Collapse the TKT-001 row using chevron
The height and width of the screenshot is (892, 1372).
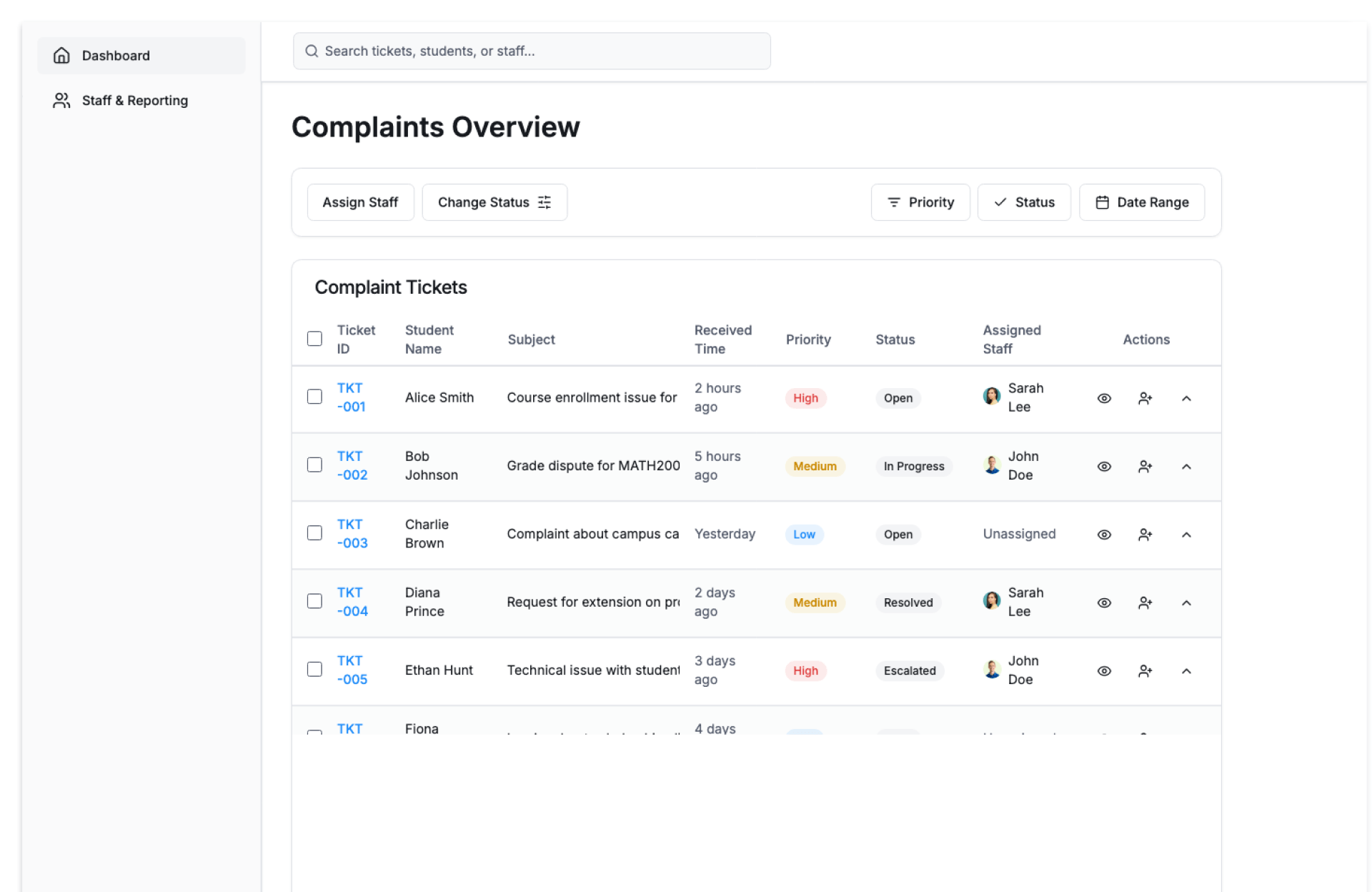click(1186, 398)
